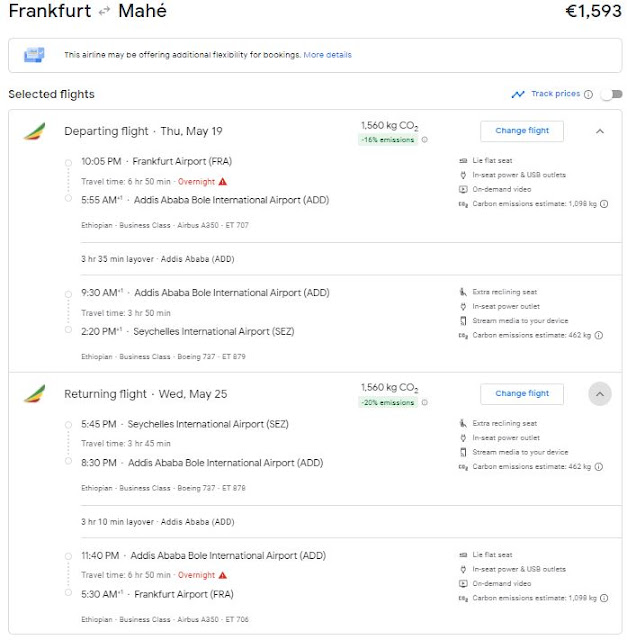This screenshot has height=640, width=627.
Task: Click info icon next to -16% emissions
Action: 424,141
